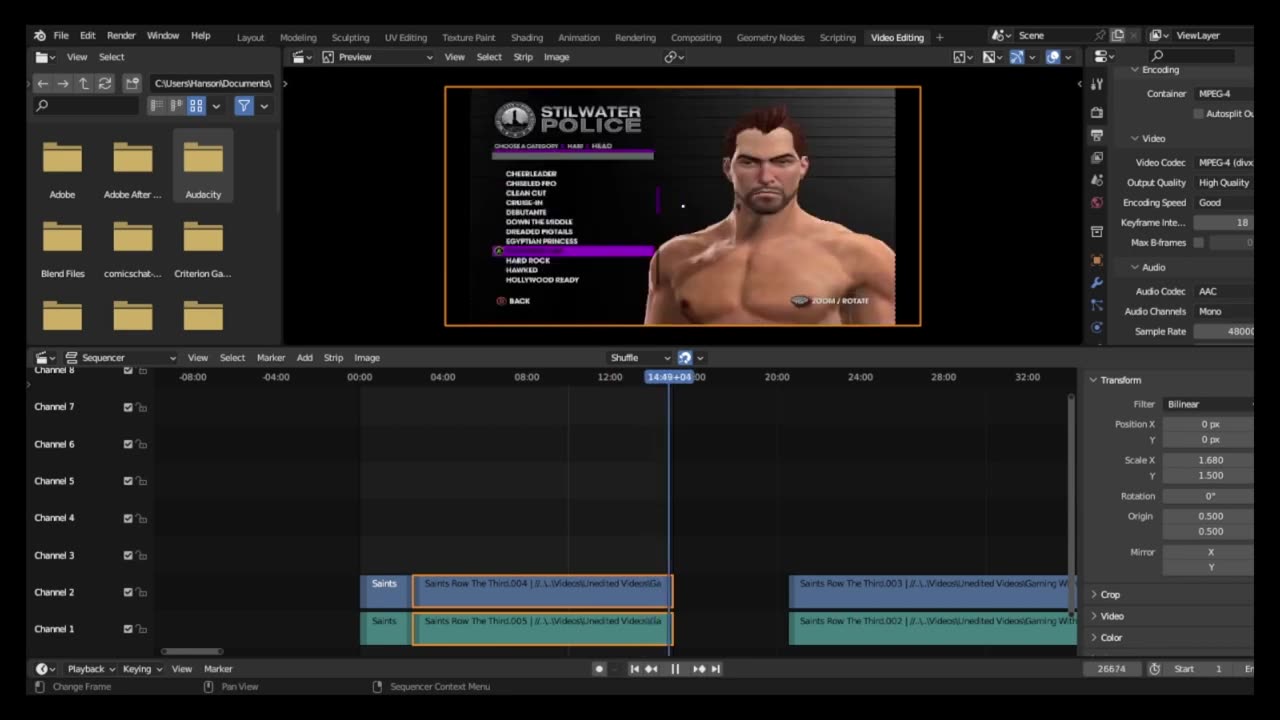1280x720 pixels.
Task: Open the Render menu
Action: click(121, 36)
